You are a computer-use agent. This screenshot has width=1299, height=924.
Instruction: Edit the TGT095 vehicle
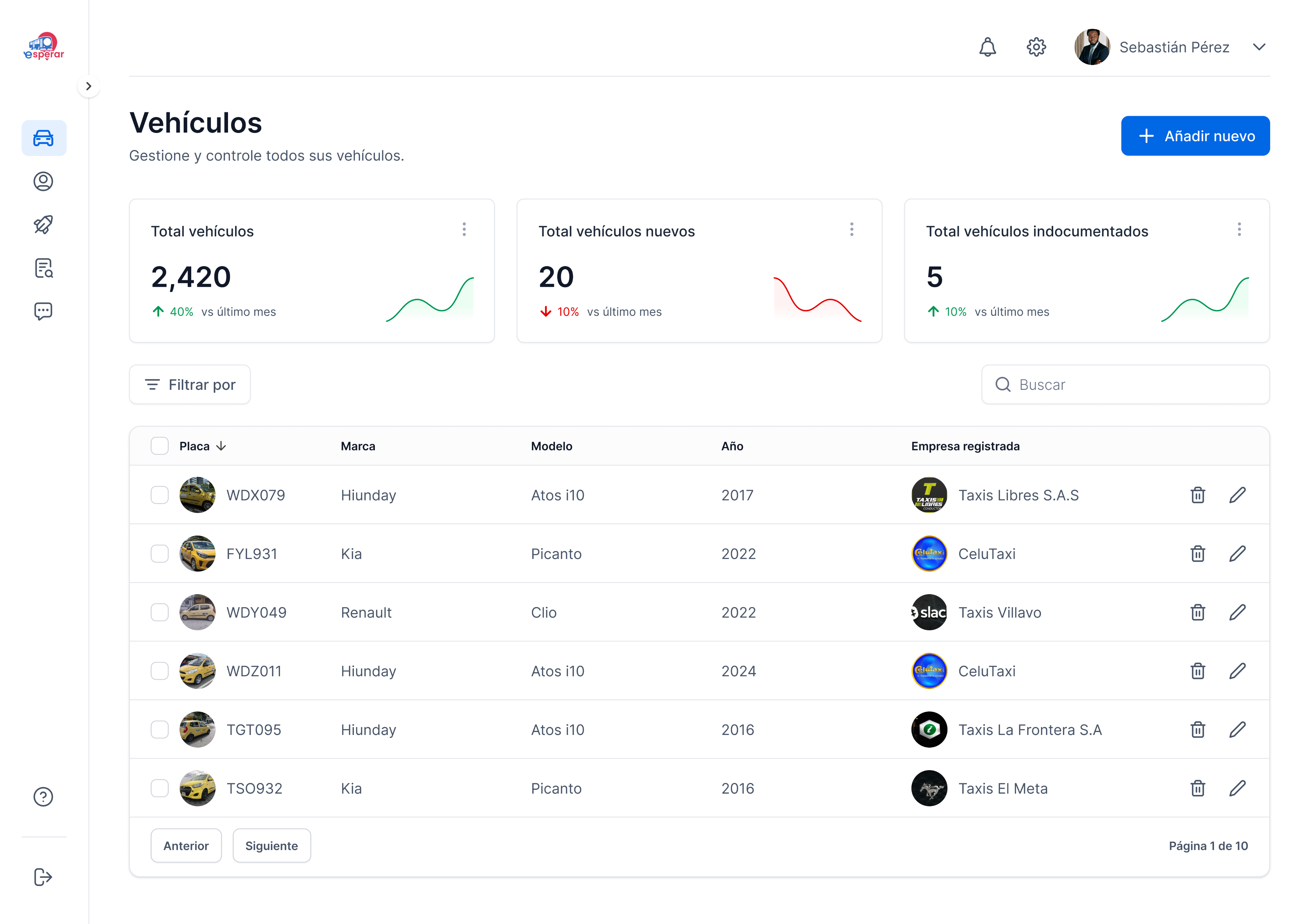pyautogui.click(x=1237, y=730)
